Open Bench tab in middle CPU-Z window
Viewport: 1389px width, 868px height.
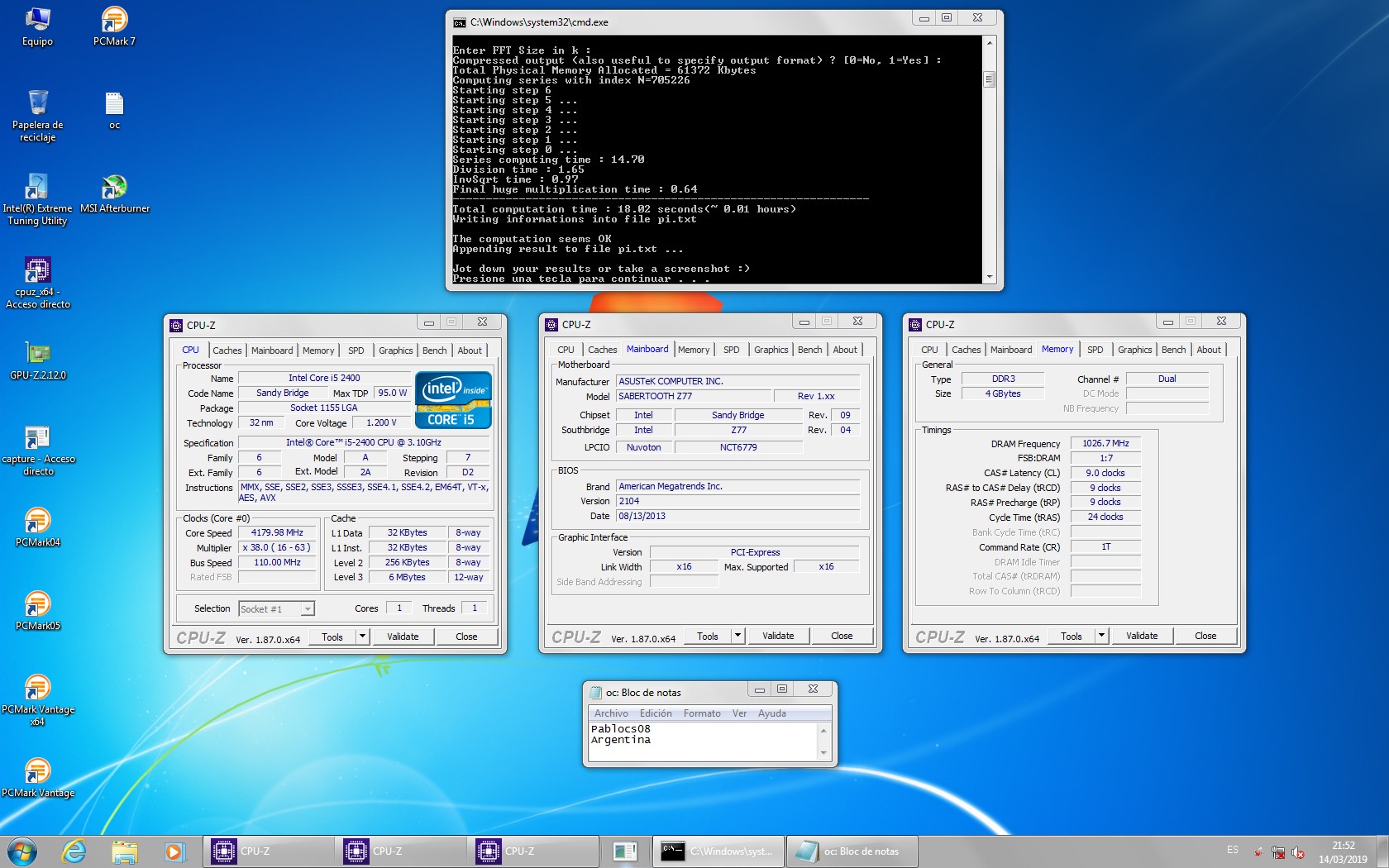click(809, 350)
